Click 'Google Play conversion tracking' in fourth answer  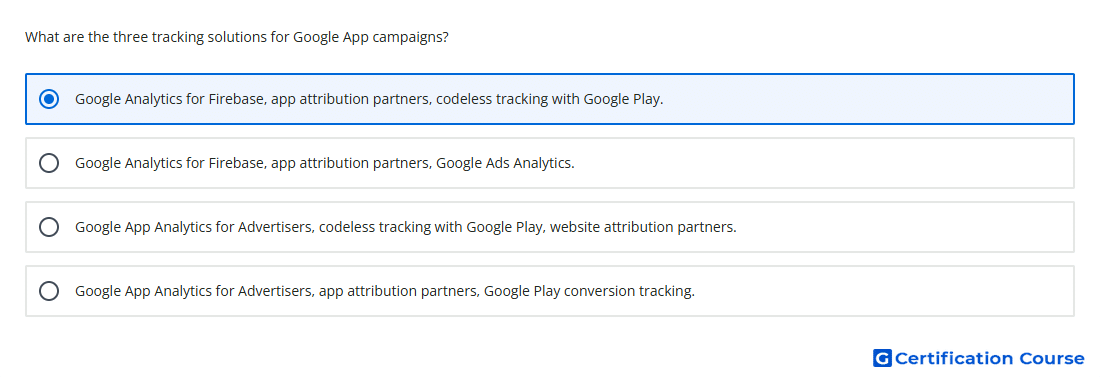(588, 291)
